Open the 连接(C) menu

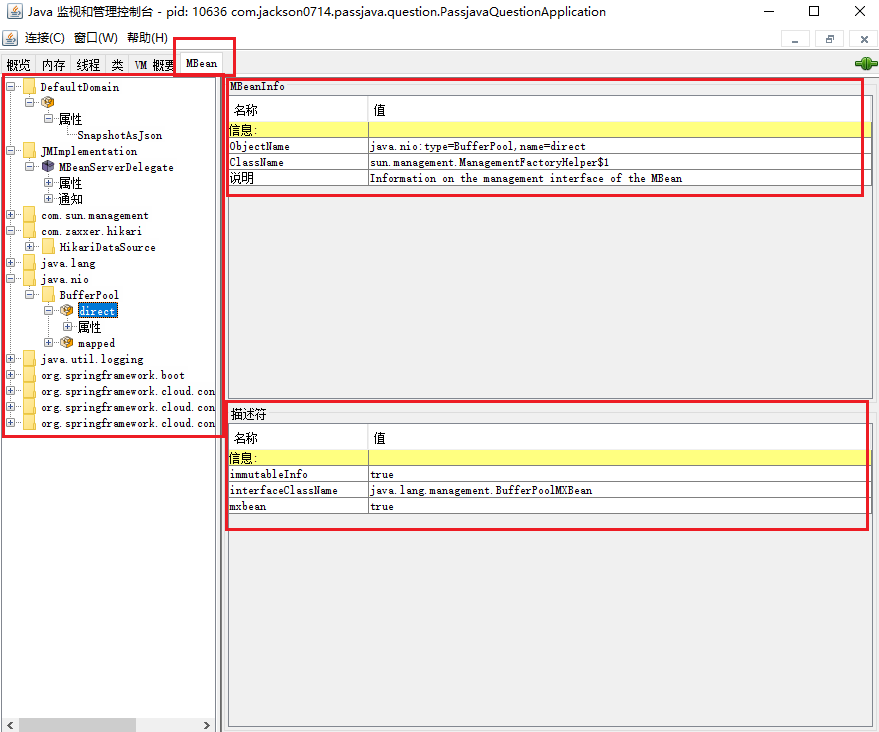coord(45,38)
